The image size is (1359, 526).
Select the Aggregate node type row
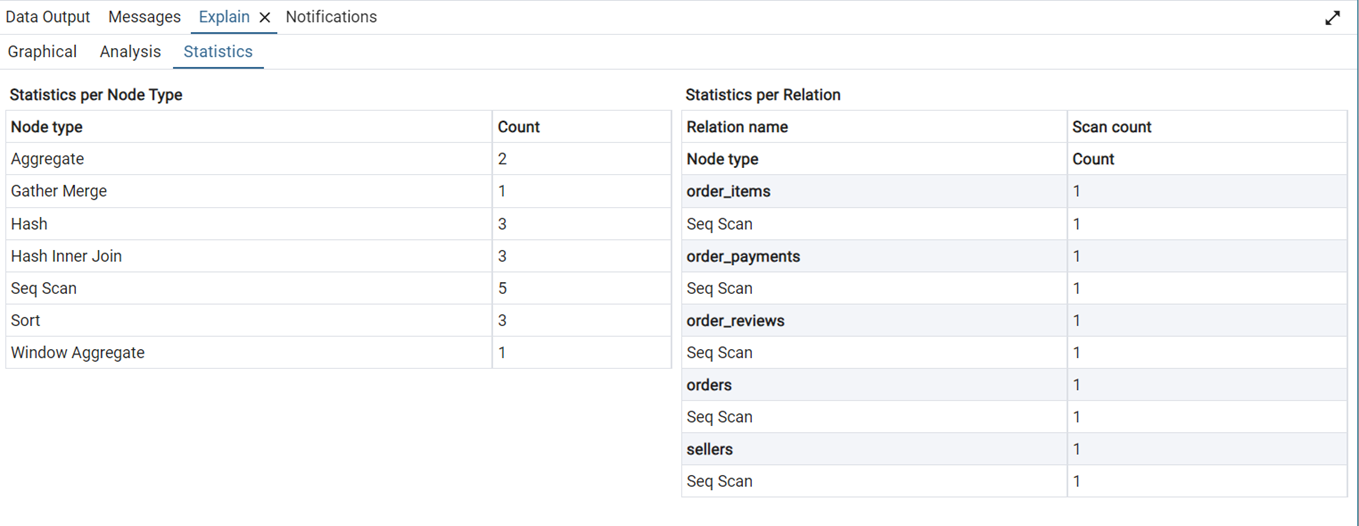tap(47, 159)
